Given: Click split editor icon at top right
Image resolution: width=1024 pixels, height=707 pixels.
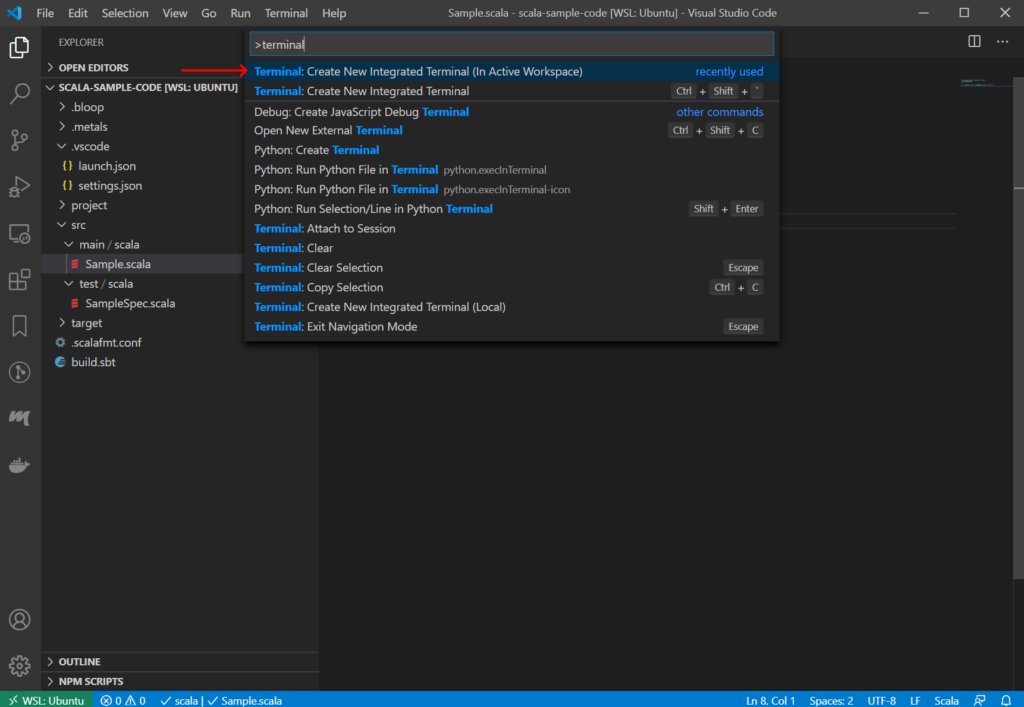Looking at the screenshot, I should (x=974, y=42).
